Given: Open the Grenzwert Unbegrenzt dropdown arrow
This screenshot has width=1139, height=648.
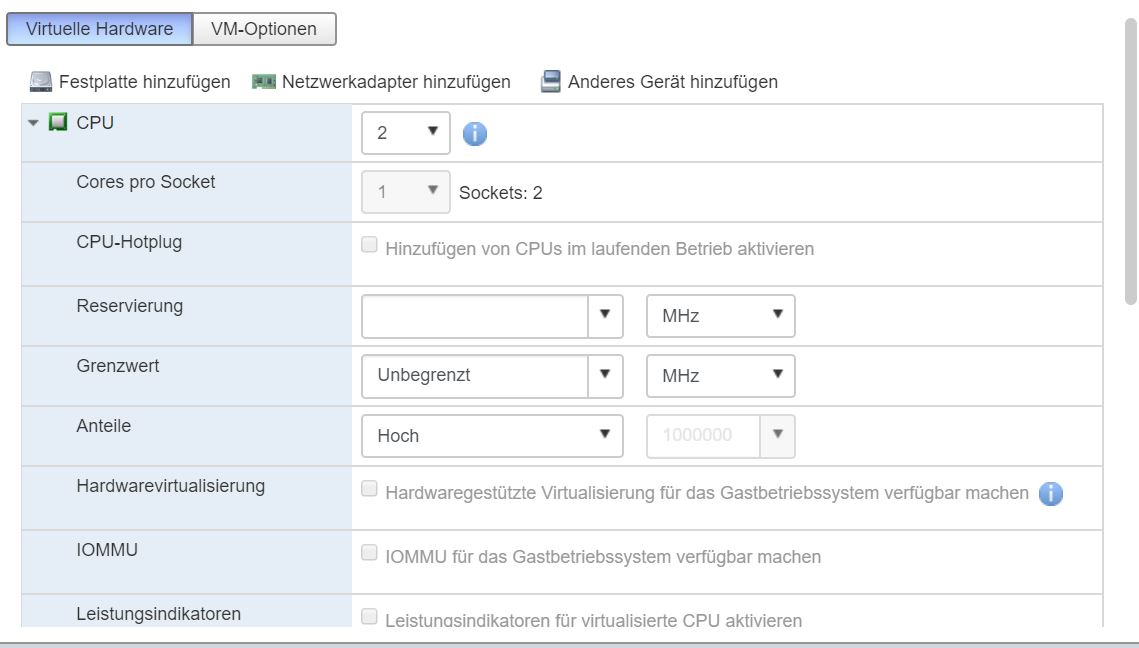Looking at the screenshot, I should (x=604, y=376).
